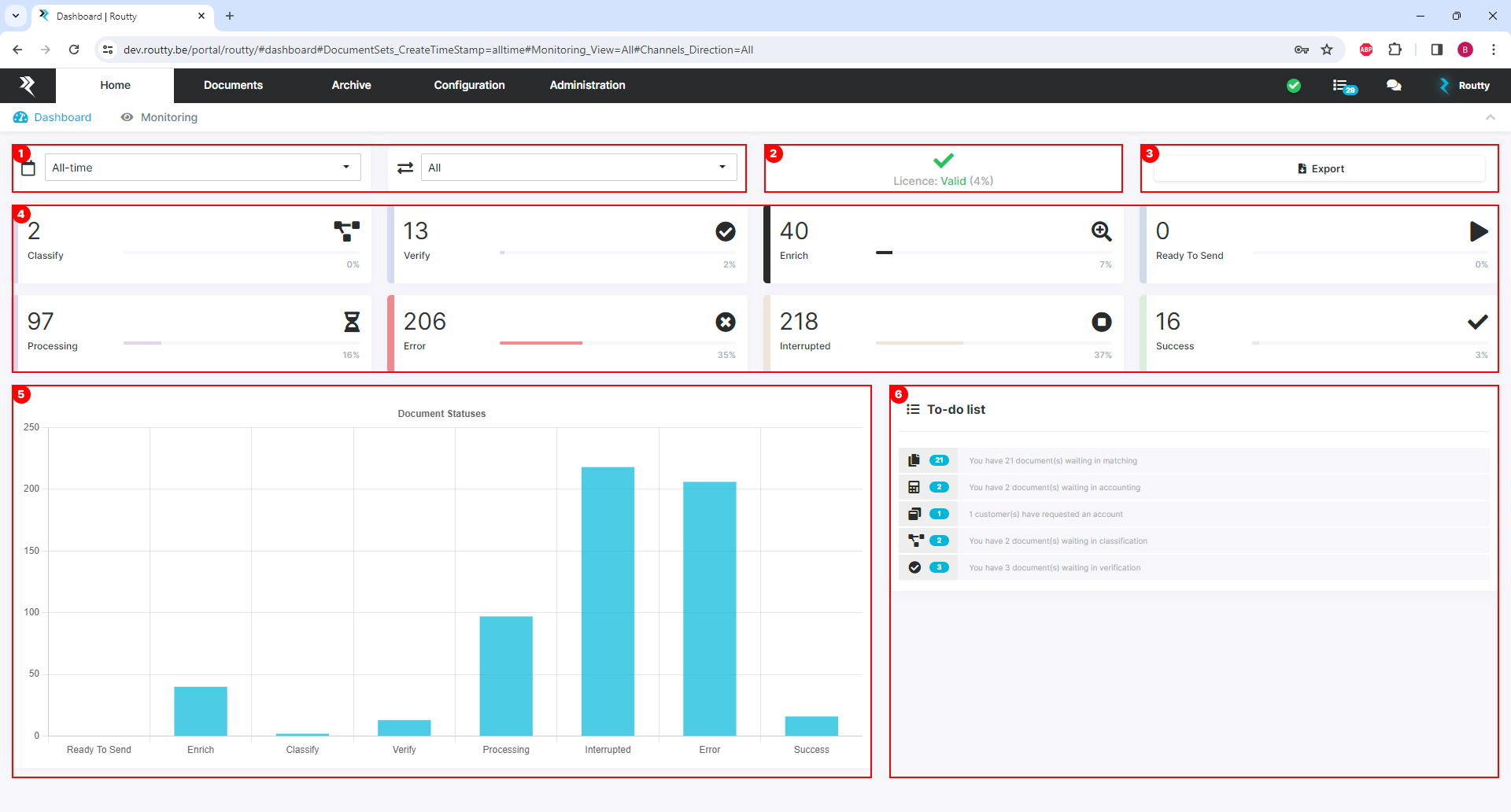Click the green system status check icon
This screenshot has width=1511, height=812.
tap(1294, 86)
